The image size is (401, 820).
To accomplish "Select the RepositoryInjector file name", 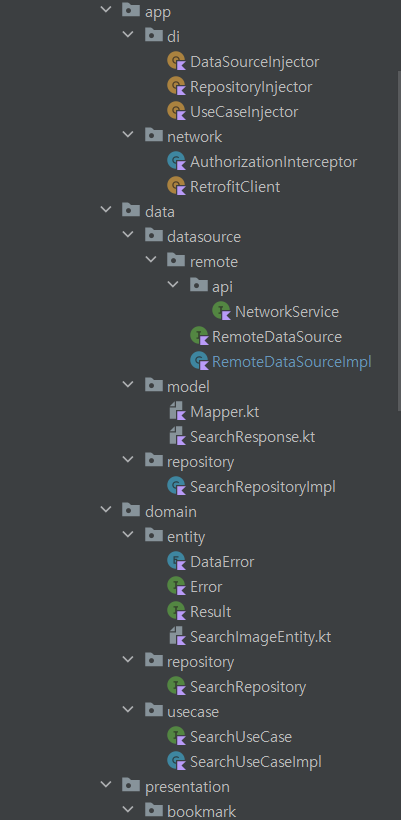I will (251, 87).
